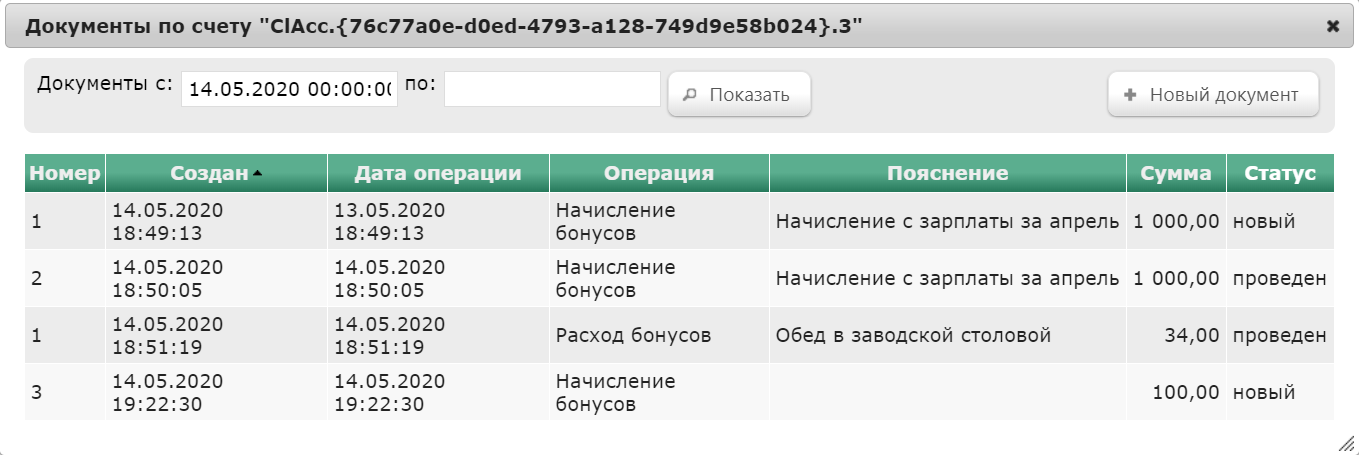1359x455 pixels.
Task: Select the Расход бонусов row
Action: click(679, 335)
